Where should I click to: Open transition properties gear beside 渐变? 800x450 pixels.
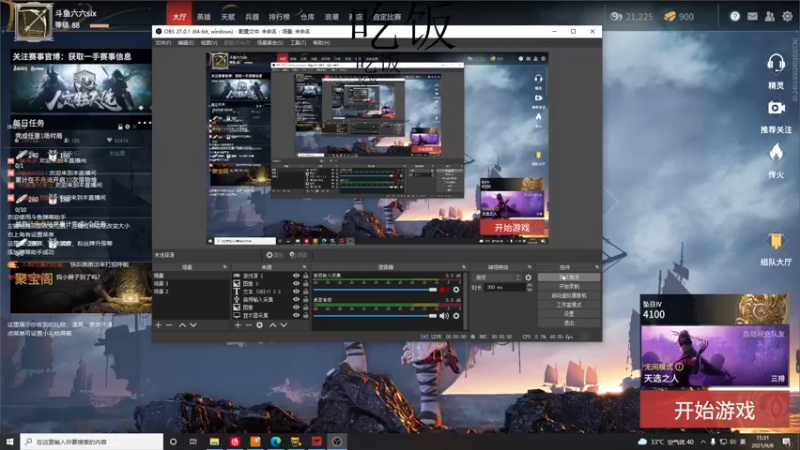pos(528,278)
